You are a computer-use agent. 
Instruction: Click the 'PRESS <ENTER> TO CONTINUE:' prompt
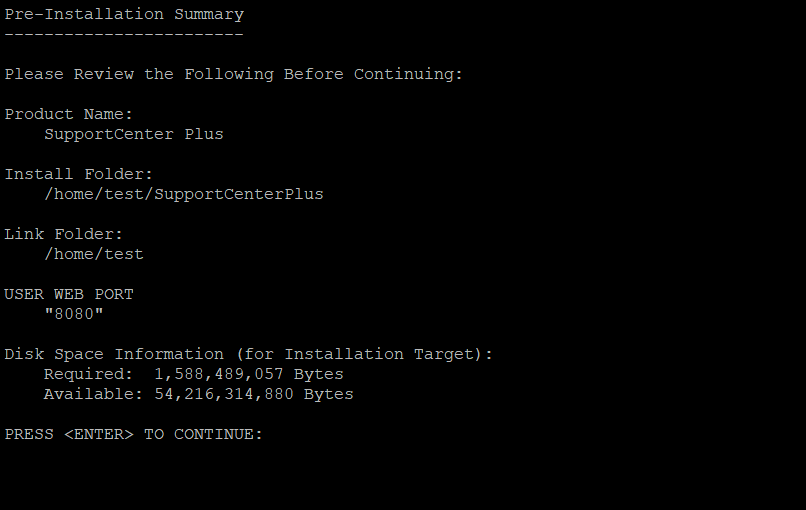[x=134, y=434]
